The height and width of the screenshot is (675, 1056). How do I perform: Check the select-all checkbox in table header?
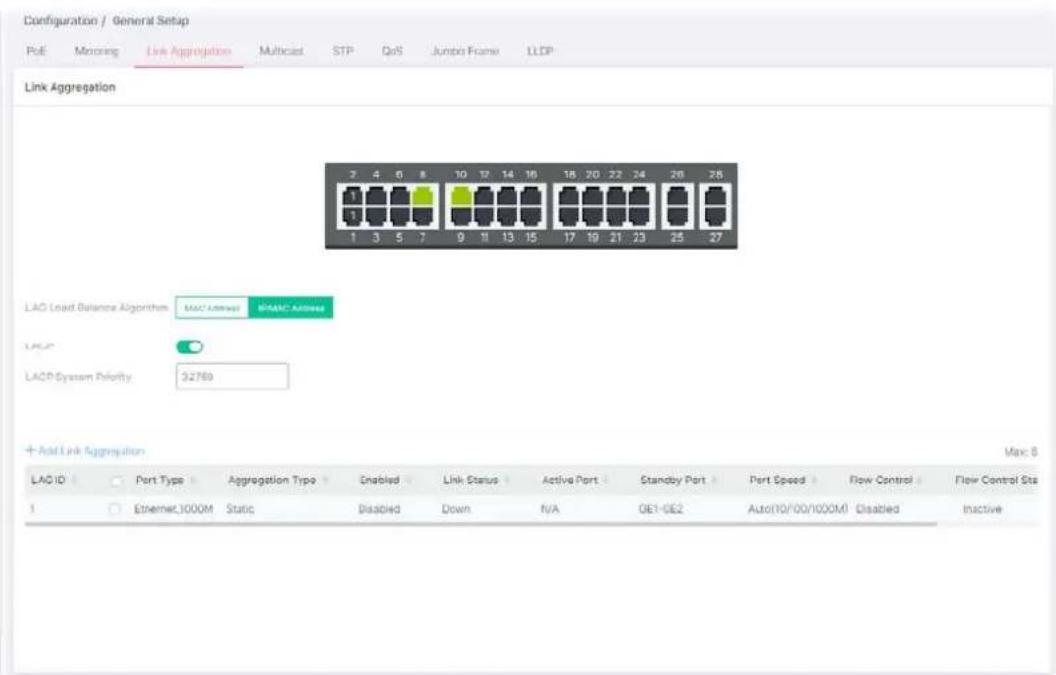pyautogui.click(x=116, y=480)
